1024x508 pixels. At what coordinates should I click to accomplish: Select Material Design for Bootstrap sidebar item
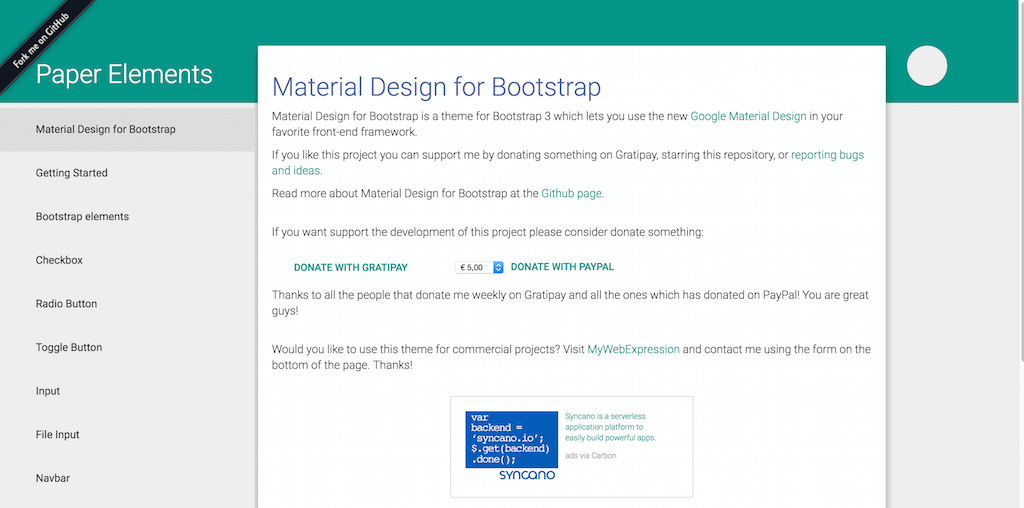(127, 129)
